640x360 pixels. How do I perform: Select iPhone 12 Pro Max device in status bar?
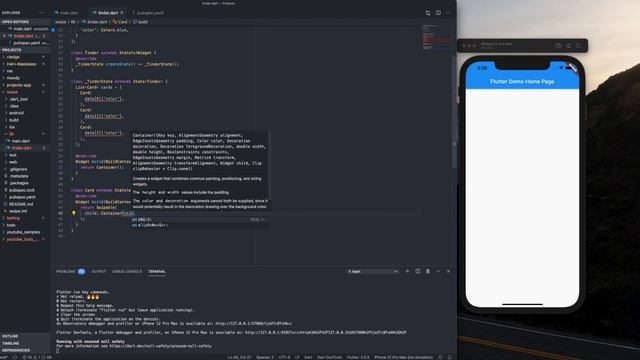[x=403, y=358]
